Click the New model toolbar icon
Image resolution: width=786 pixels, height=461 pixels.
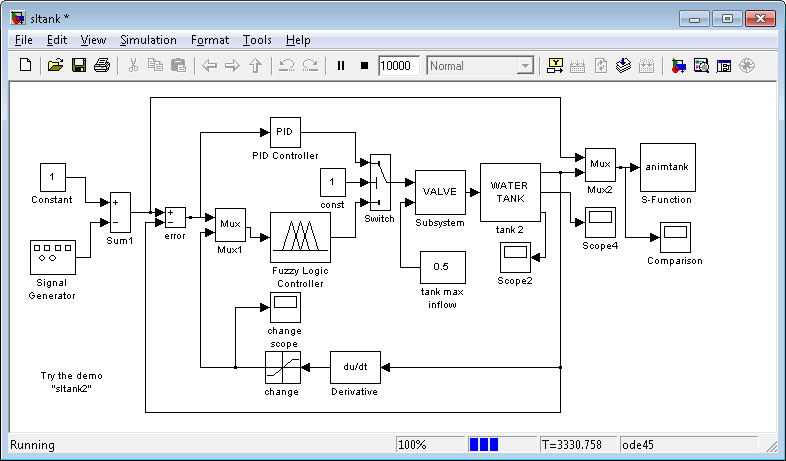pyautogui.click(x=25, y=66)
